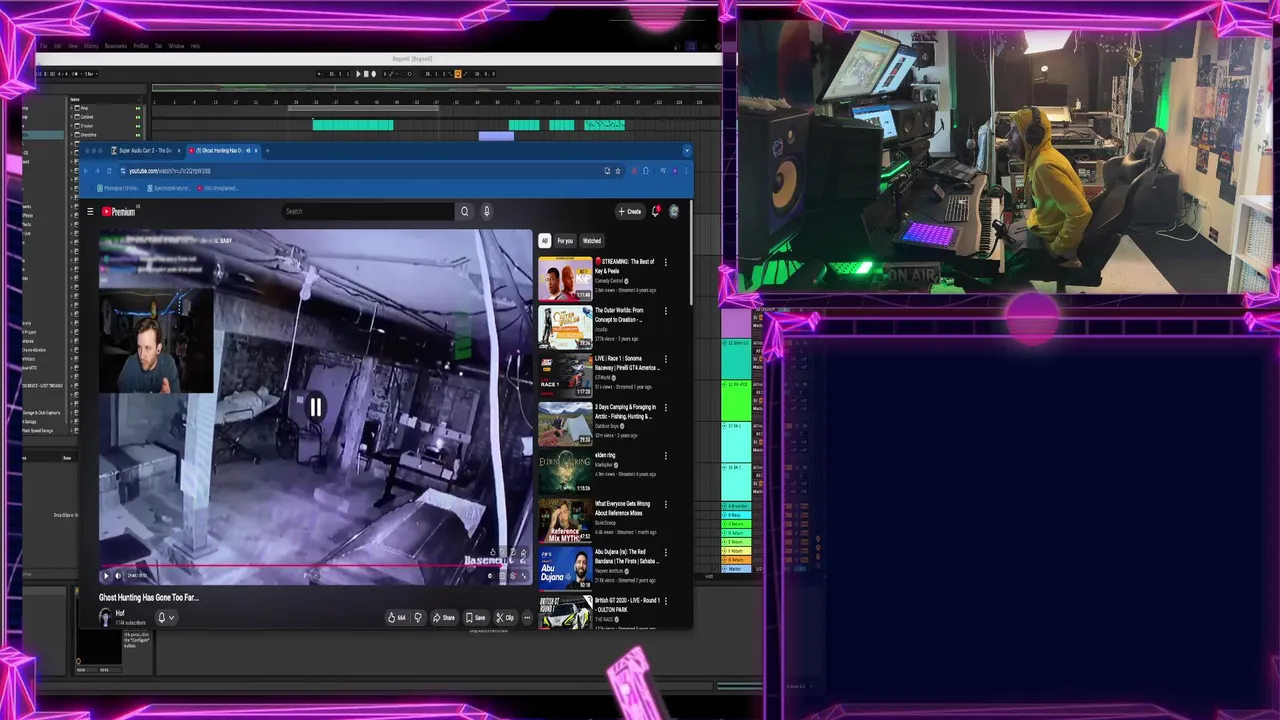Image resolution: width=1280 pixels, height=720 pixels.
Task: Open the Create dropdown on YouTube
Action: click(x=630, y=211)
